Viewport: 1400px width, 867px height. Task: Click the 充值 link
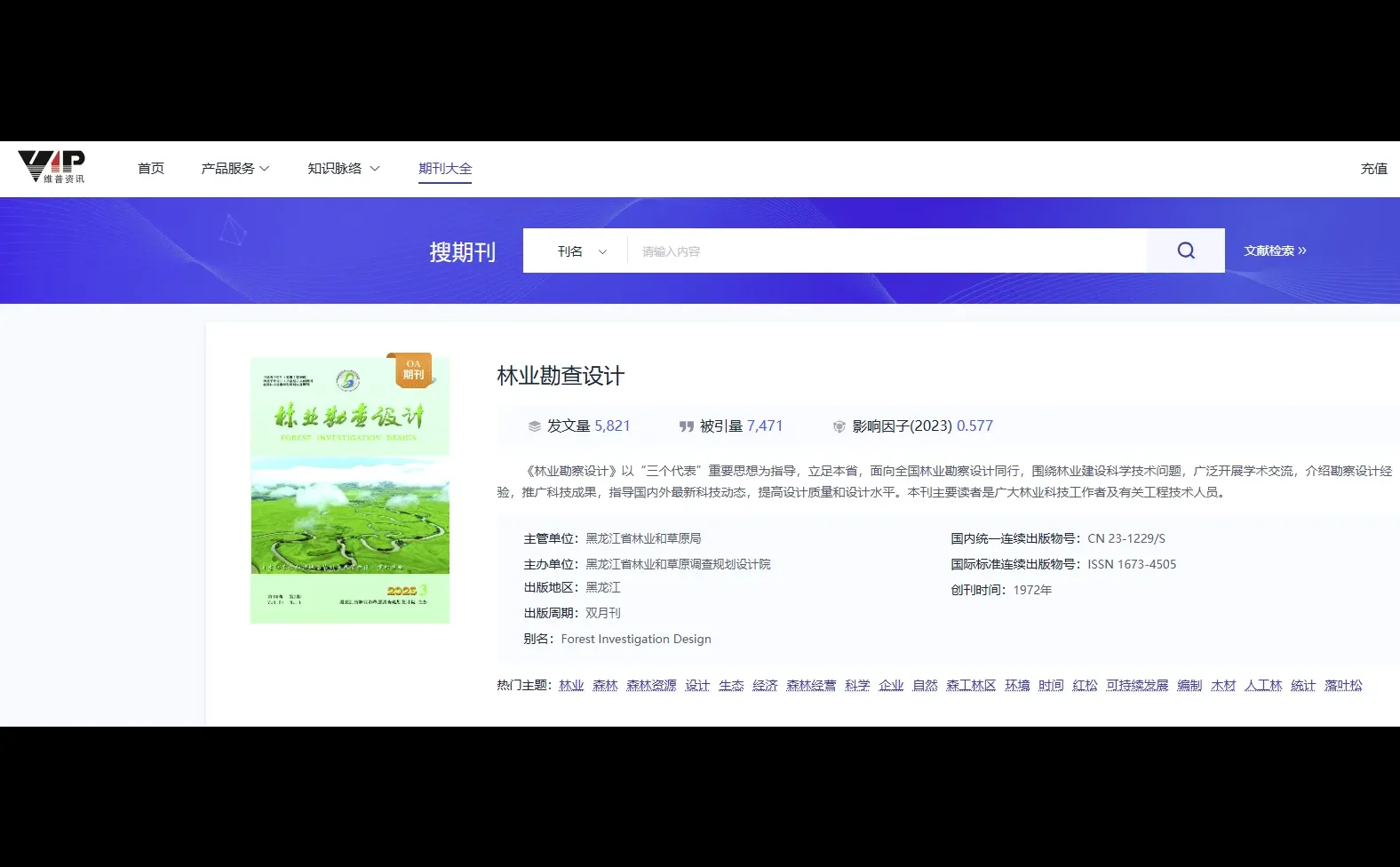pos(1373,168)
